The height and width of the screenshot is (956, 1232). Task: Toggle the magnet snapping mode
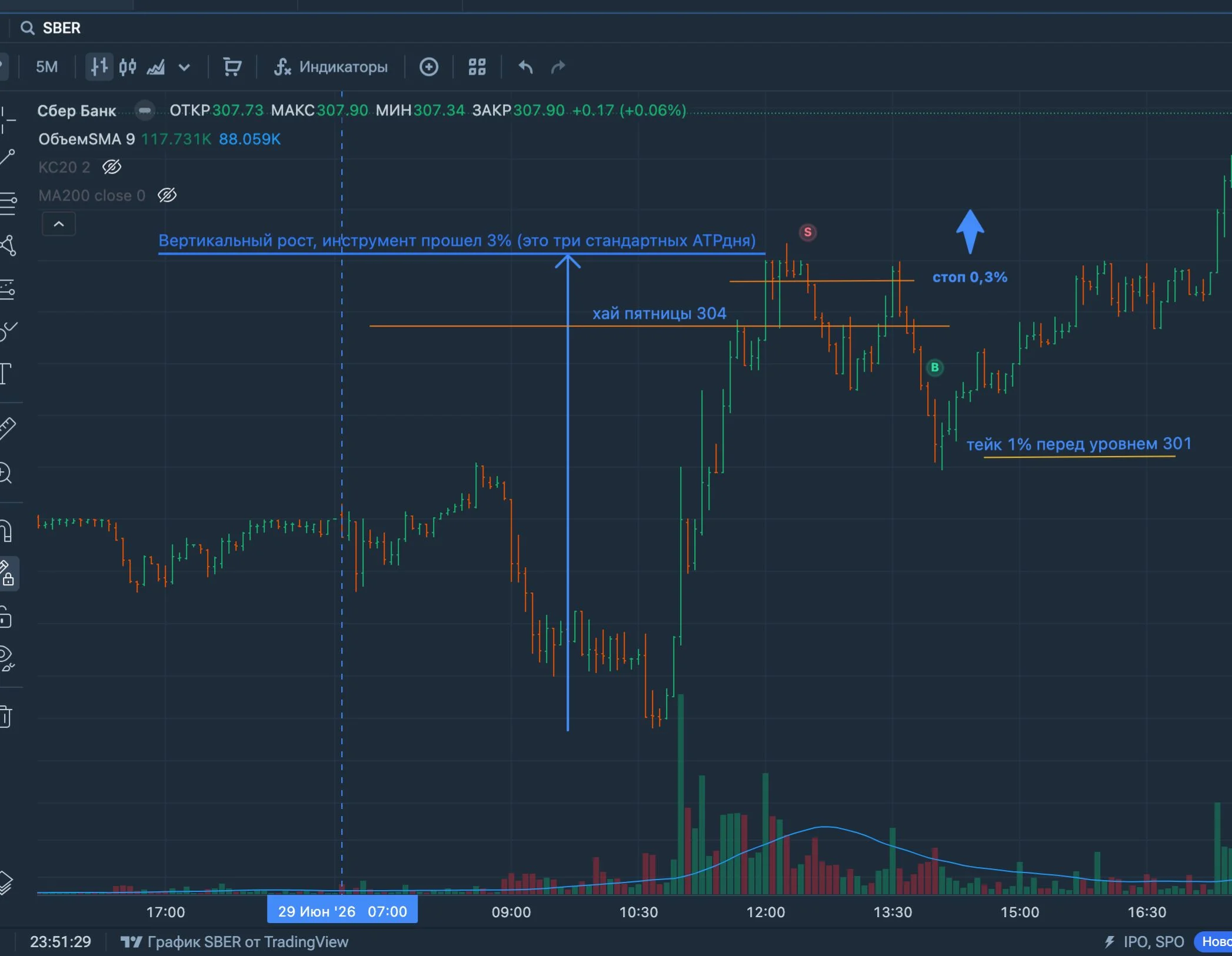tap(6, 531)
